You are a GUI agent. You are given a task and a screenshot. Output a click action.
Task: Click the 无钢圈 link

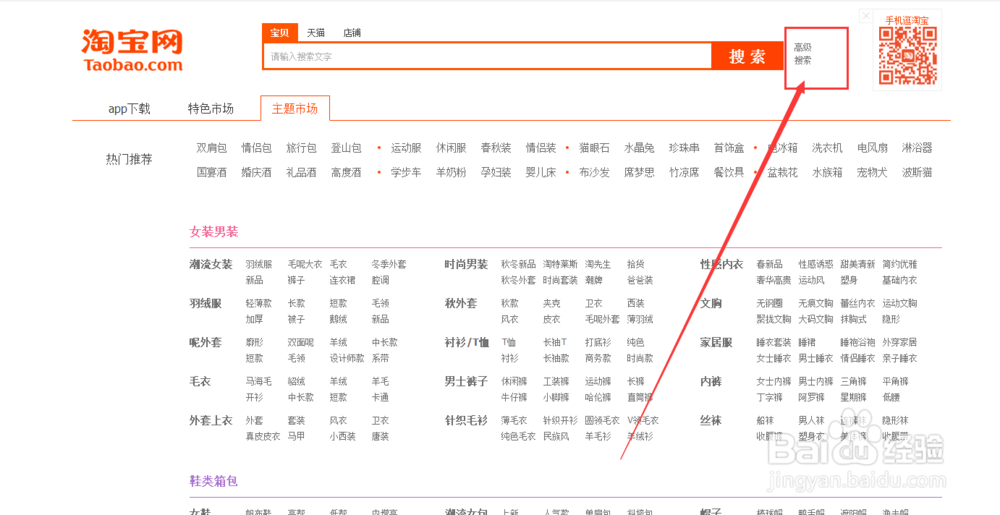click(x=769, y=303)
